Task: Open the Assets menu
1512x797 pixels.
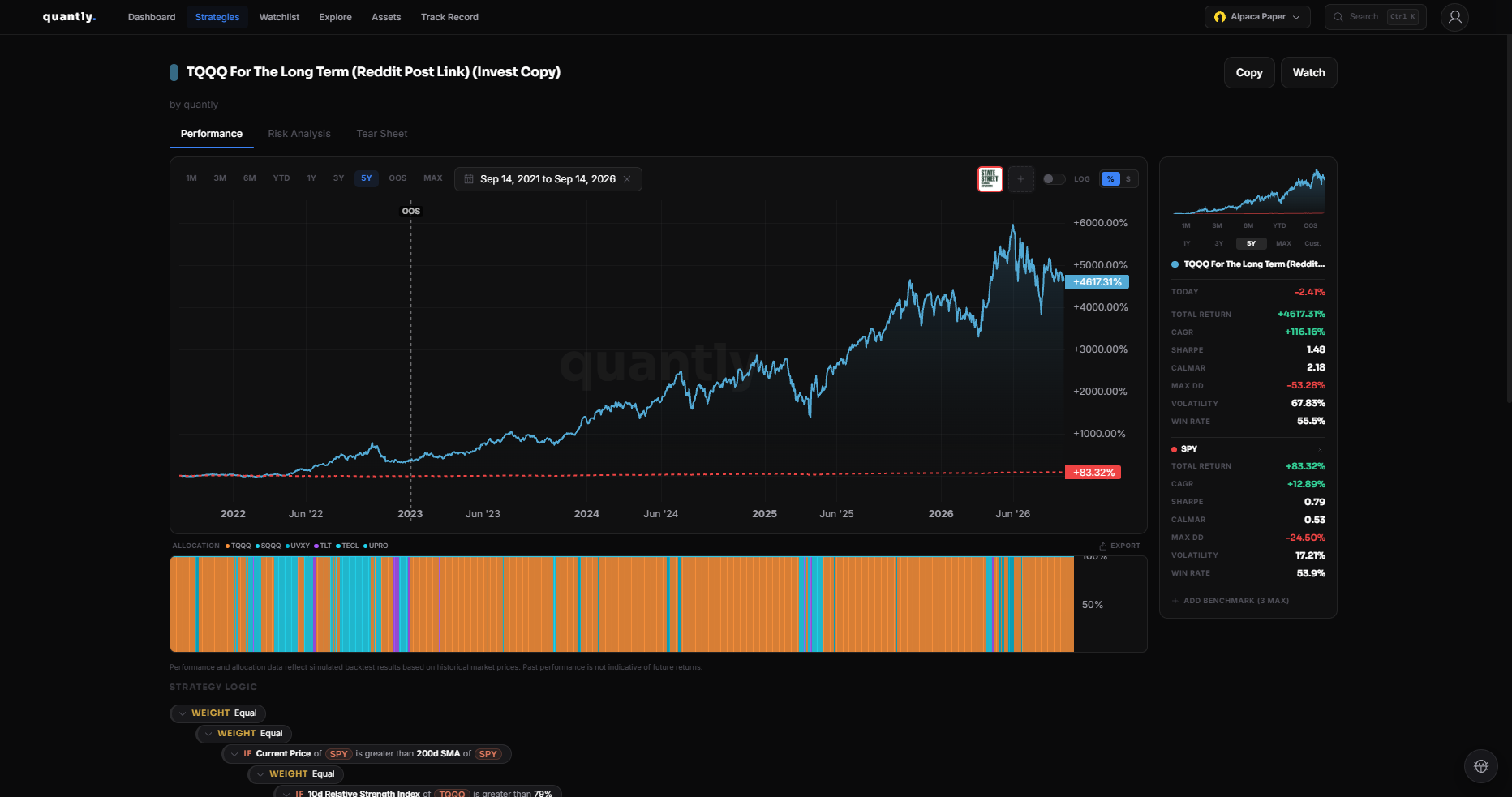Action: [x=386, y=17]
